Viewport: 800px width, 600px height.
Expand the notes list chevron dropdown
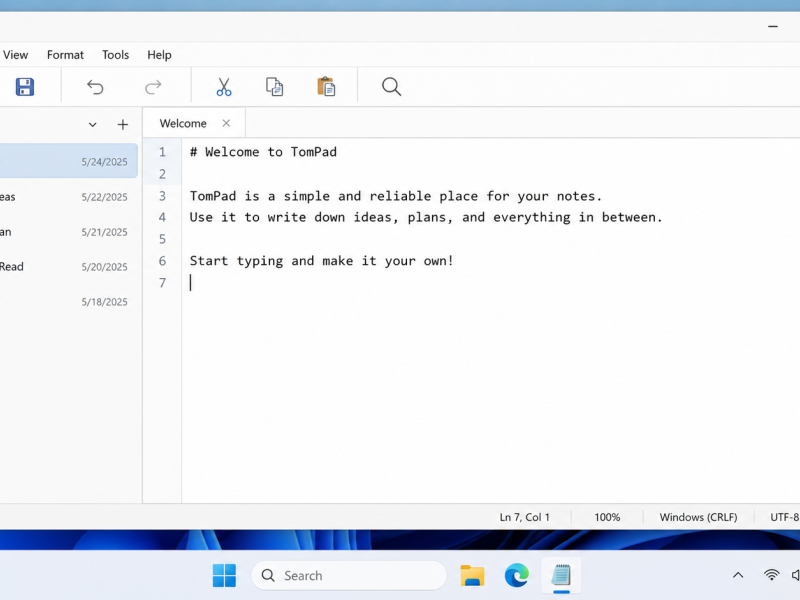(x=92, y=124)
